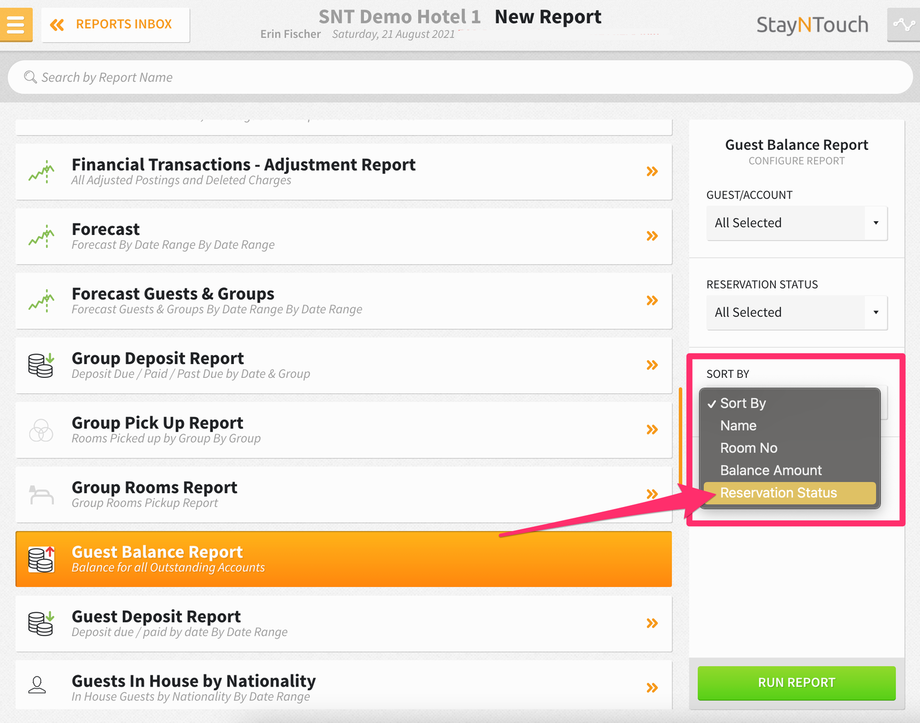Click Group Pick Up circles icon

click(x=41, y=430)
